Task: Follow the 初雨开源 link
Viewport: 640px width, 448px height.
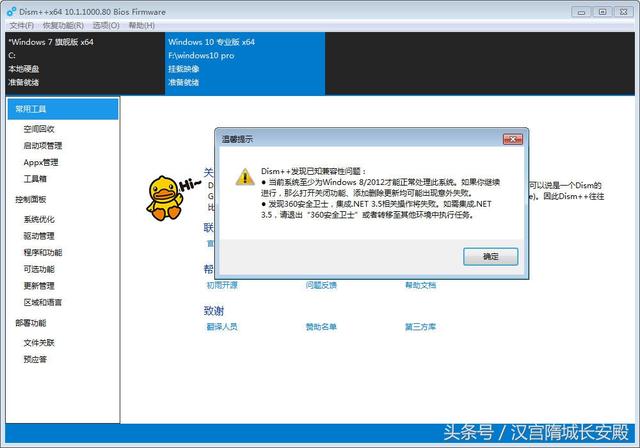Action: pos(222,285)
